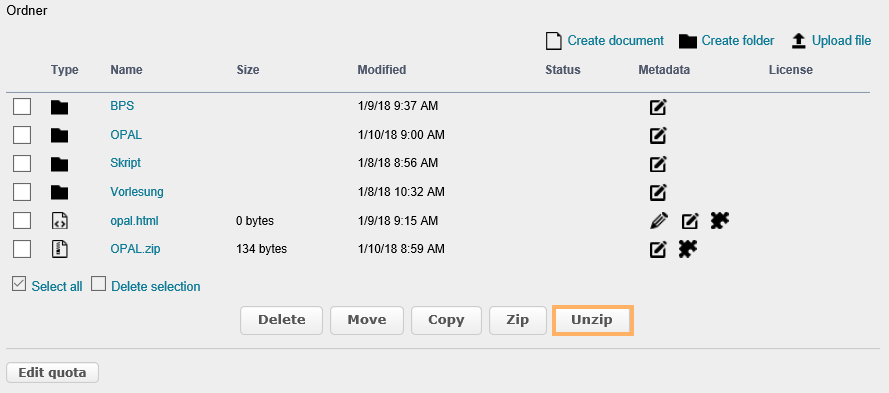This screenshot has width=889, height=393.
Task: Click the Select all checkbox icon
Action: 19,285
